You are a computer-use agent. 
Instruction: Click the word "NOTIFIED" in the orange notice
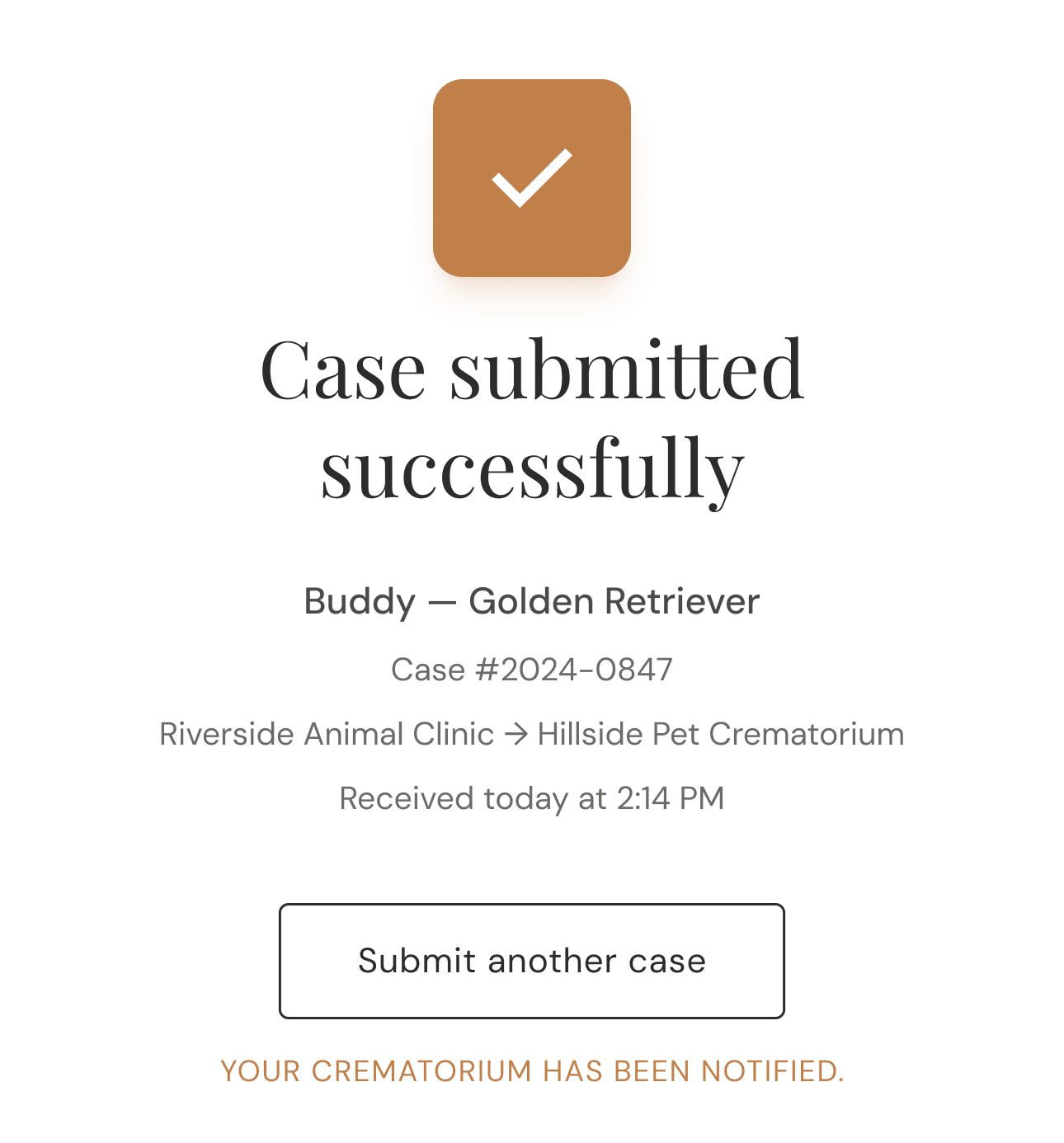[772, 1071]
